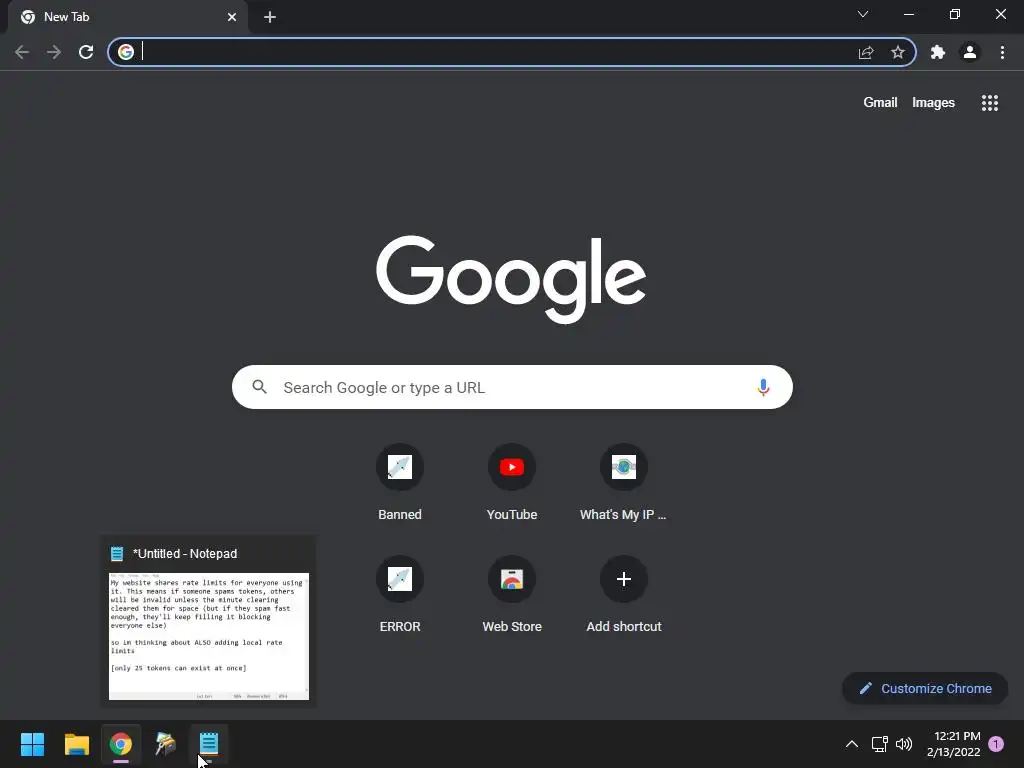The width and height of the screenshot is (1024, 768).
Task: Bookmark this tab with the star icon
Action: click(x=898, y=52)
